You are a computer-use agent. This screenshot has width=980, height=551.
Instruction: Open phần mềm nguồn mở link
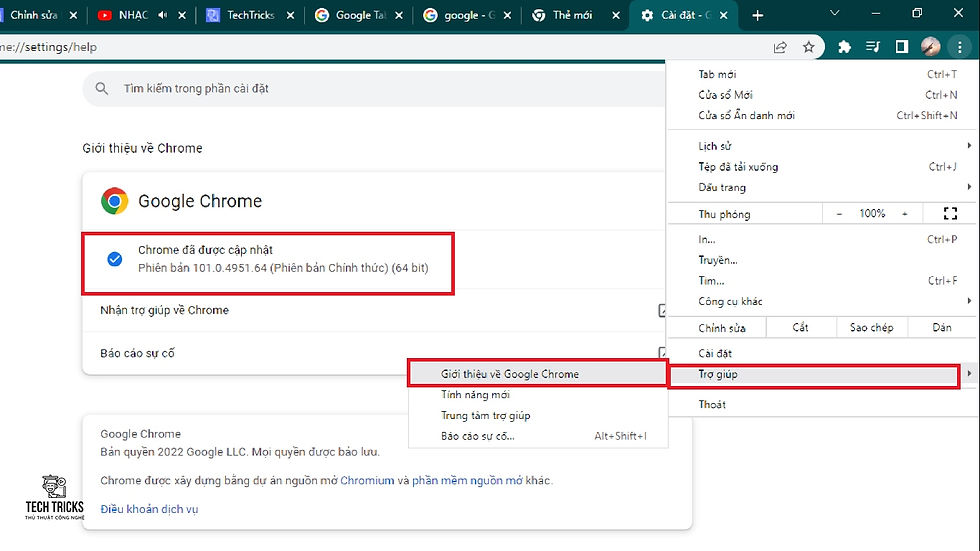pos(467,480)
